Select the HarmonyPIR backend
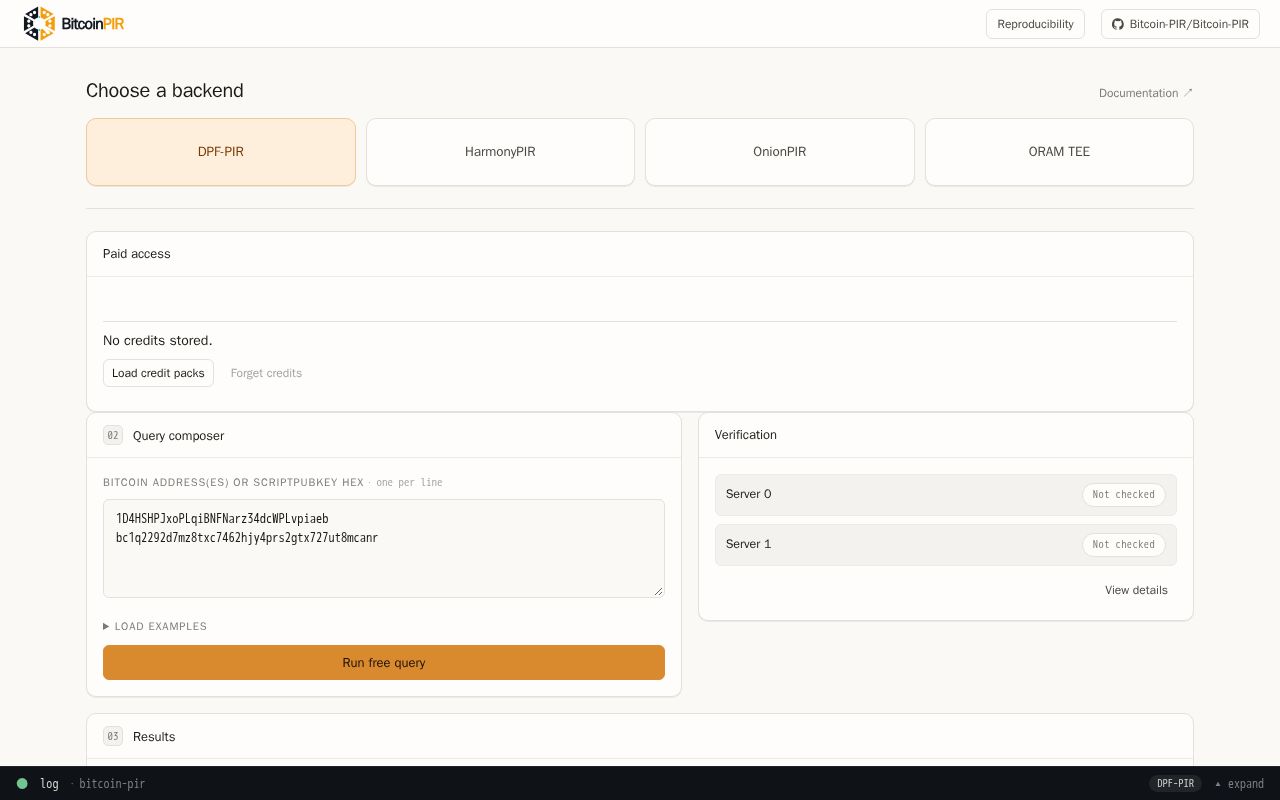 (500, 152)
